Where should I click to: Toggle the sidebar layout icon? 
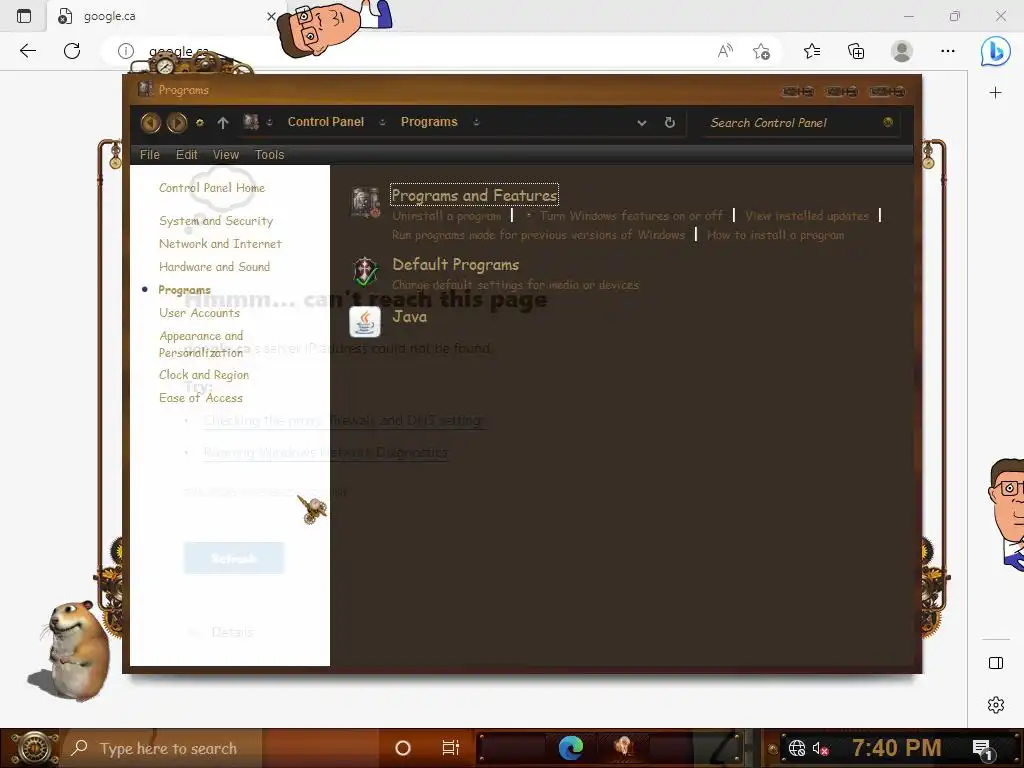coord(995,663)
